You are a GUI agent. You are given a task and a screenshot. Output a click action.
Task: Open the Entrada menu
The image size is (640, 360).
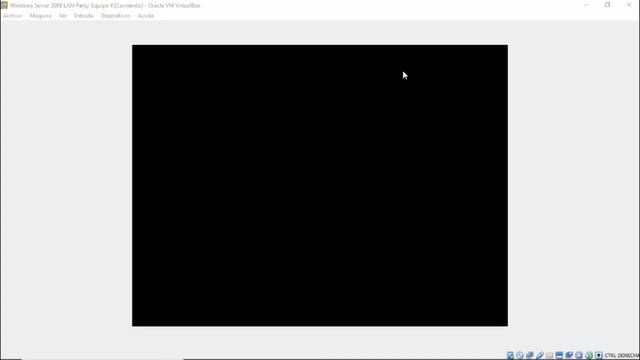click(84, 16)
